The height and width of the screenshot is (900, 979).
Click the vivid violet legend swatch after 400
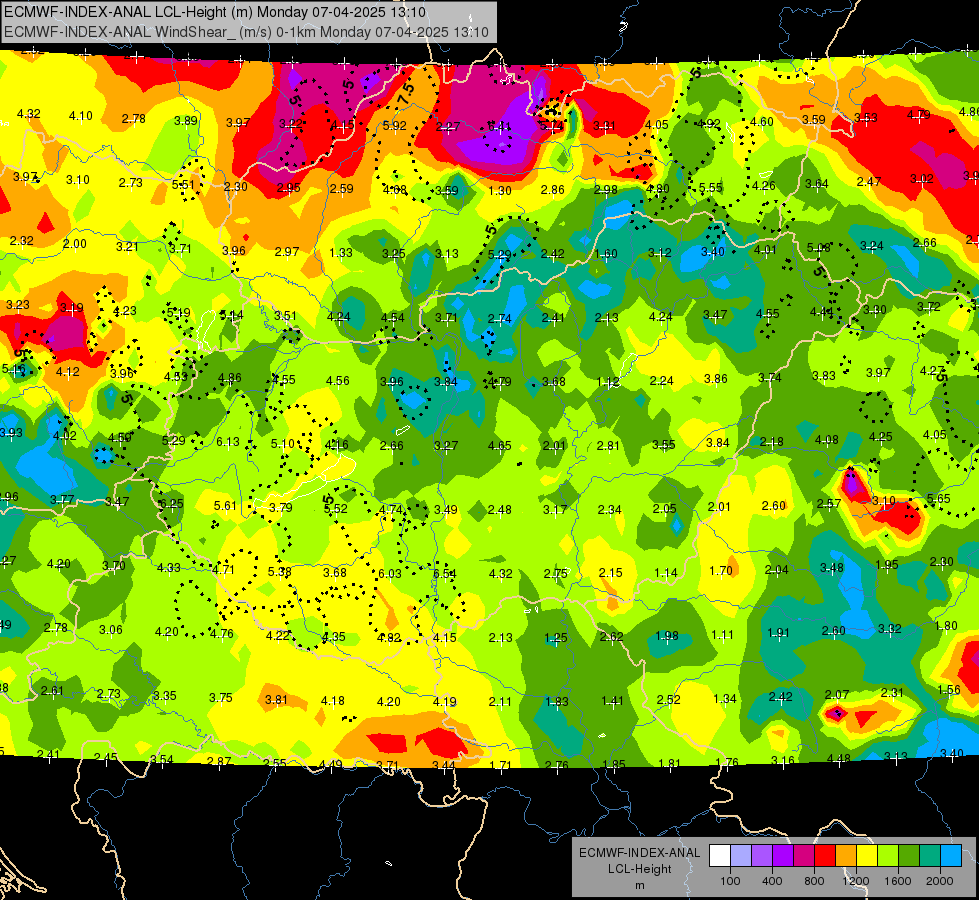(783, 856)
